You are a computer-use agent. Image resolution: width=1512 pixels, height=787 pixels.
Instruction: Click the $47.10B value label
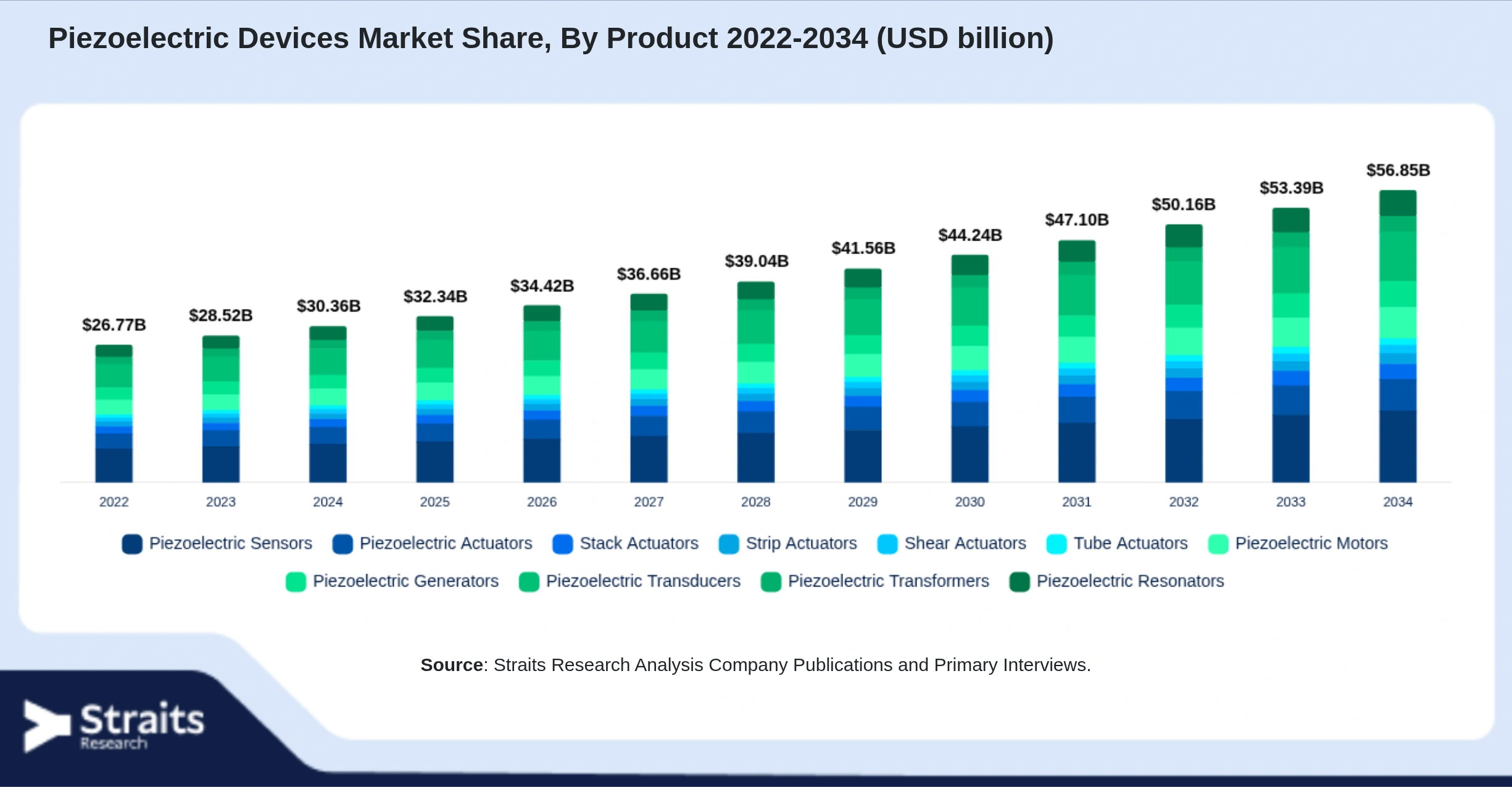tap(1077, 220)
